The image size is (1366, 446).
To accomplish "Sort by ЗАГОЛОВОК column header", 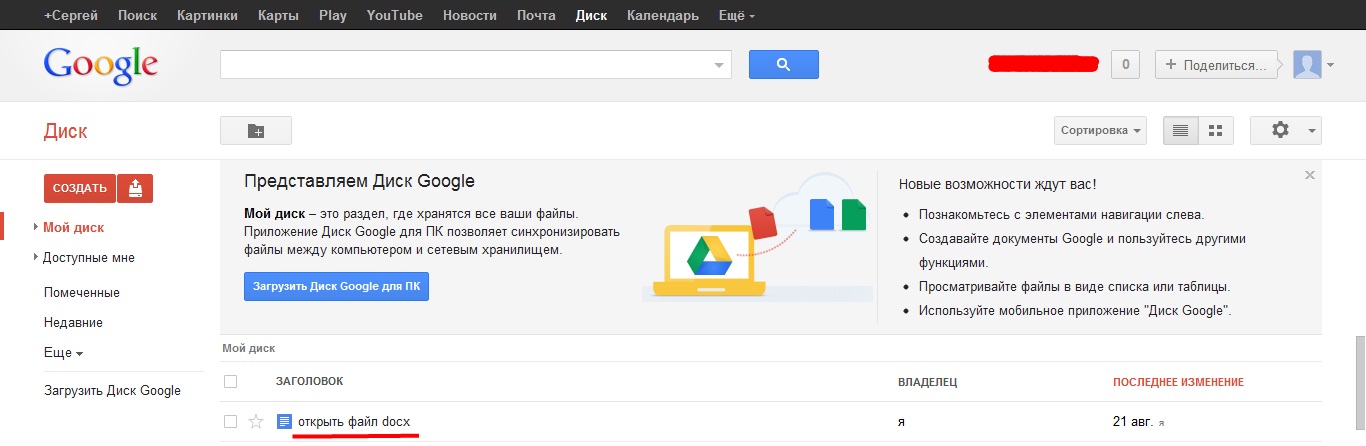I will click(x=309, y=382).
